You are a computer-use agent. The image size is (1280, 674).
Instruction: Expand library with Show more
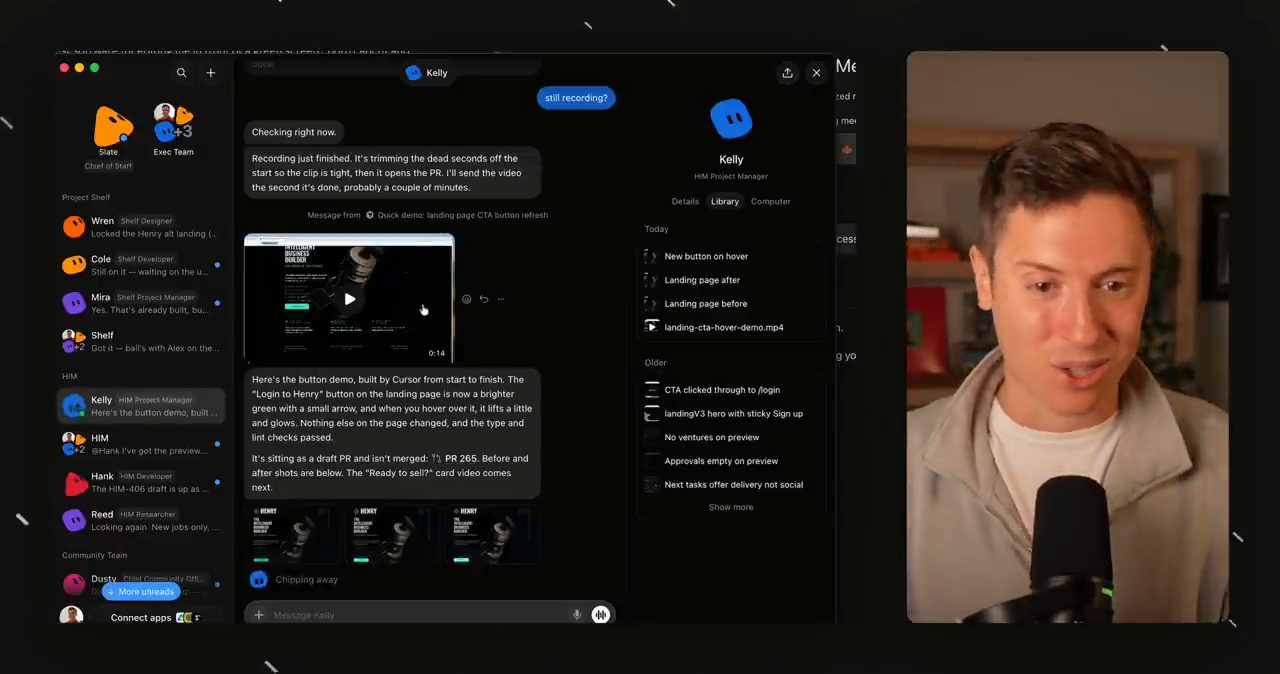click(731, 507)
